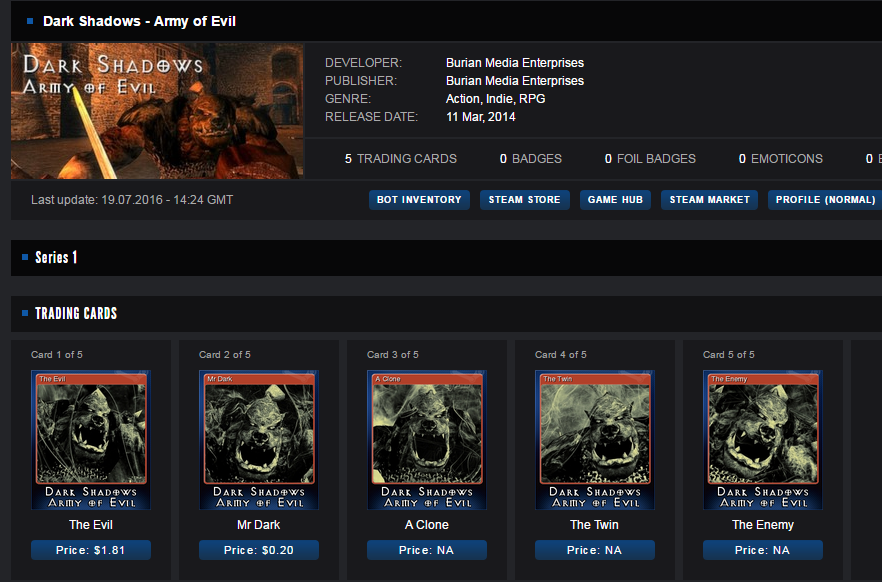Click the Mr Dark card name caption

258,525
